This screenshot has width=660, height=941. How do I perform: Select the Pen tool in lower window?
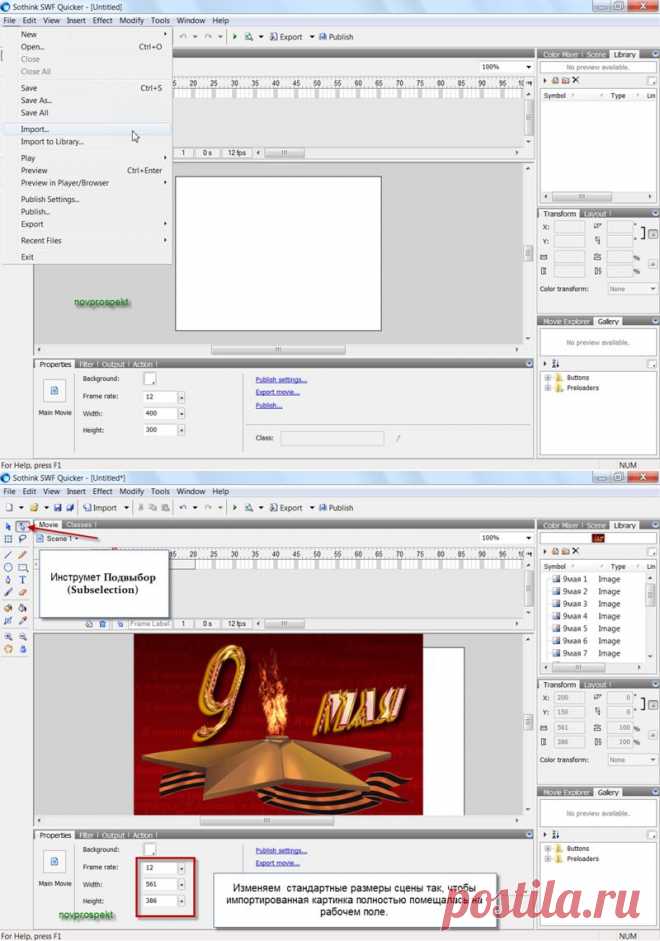click(x=8, y=580)
